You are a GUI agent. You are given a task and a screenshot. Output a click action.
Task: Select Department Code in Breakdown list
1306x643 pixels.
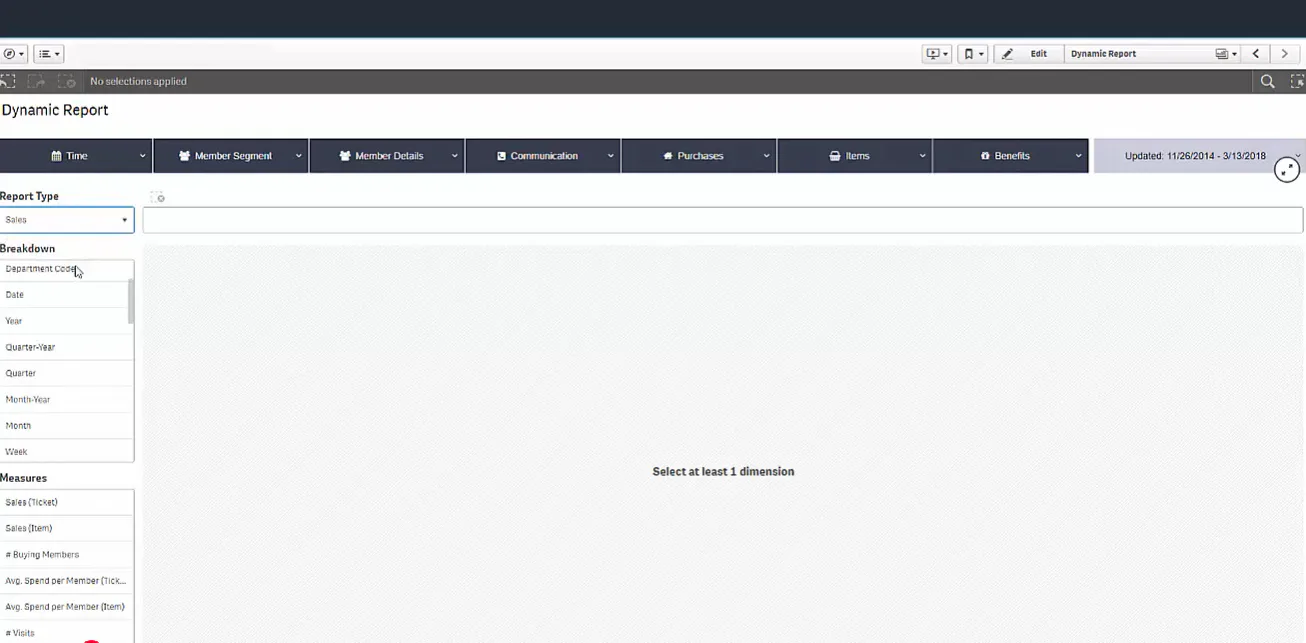point(64,269)
